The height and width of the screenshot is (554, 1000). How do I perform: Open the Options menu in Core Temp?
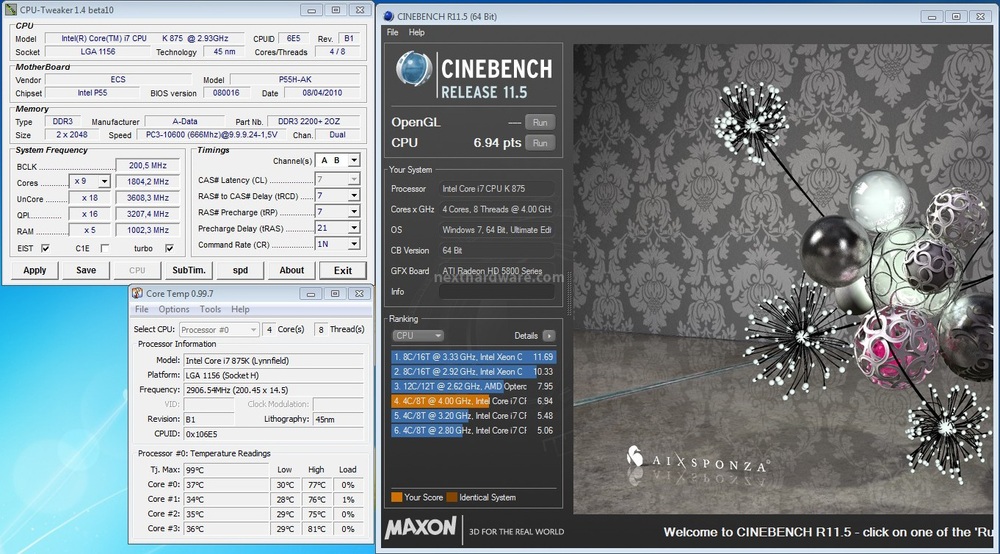point(173,309)
